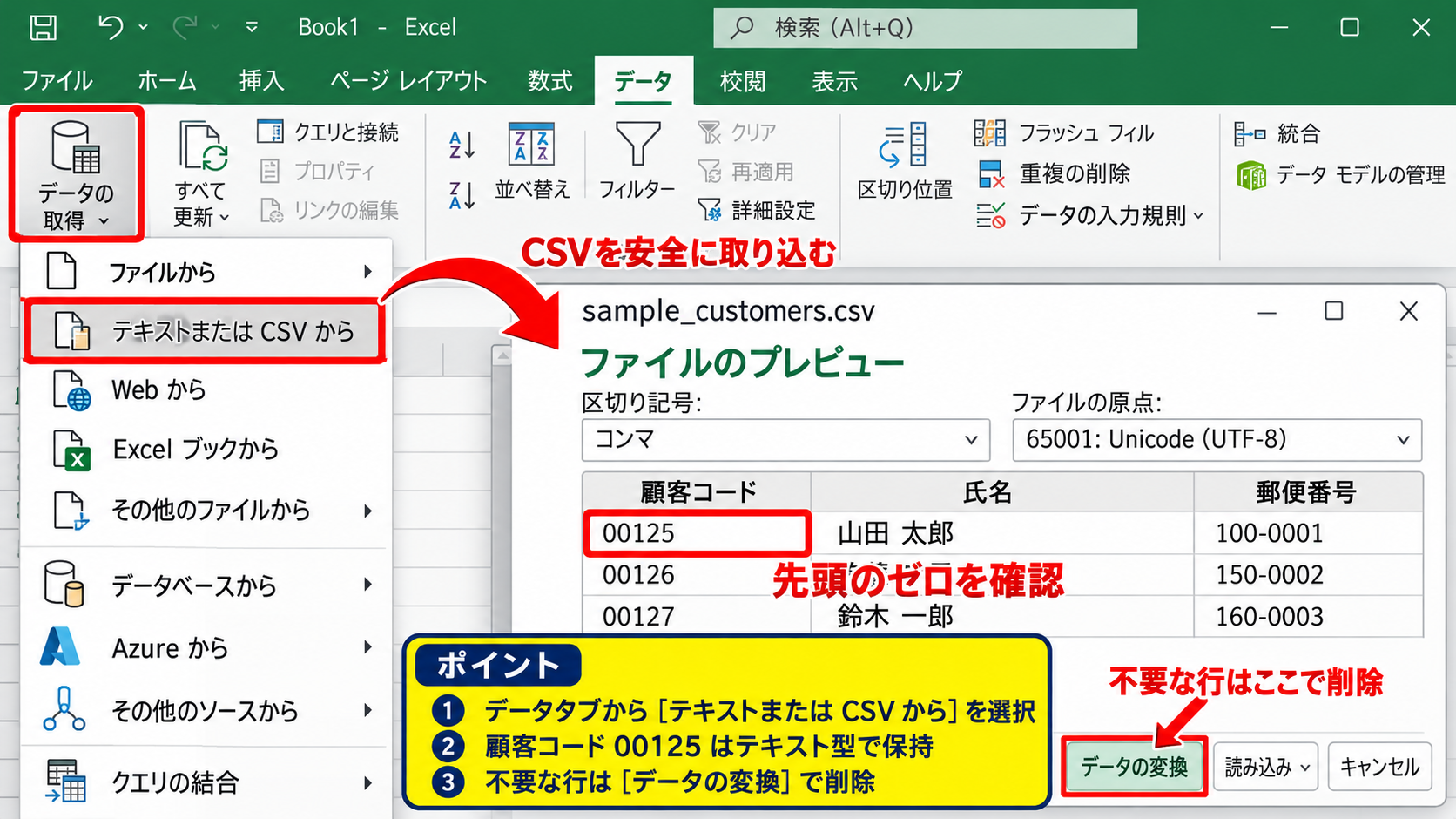Click the データの変換 button
The image size is (1456, 819).
1134,767
